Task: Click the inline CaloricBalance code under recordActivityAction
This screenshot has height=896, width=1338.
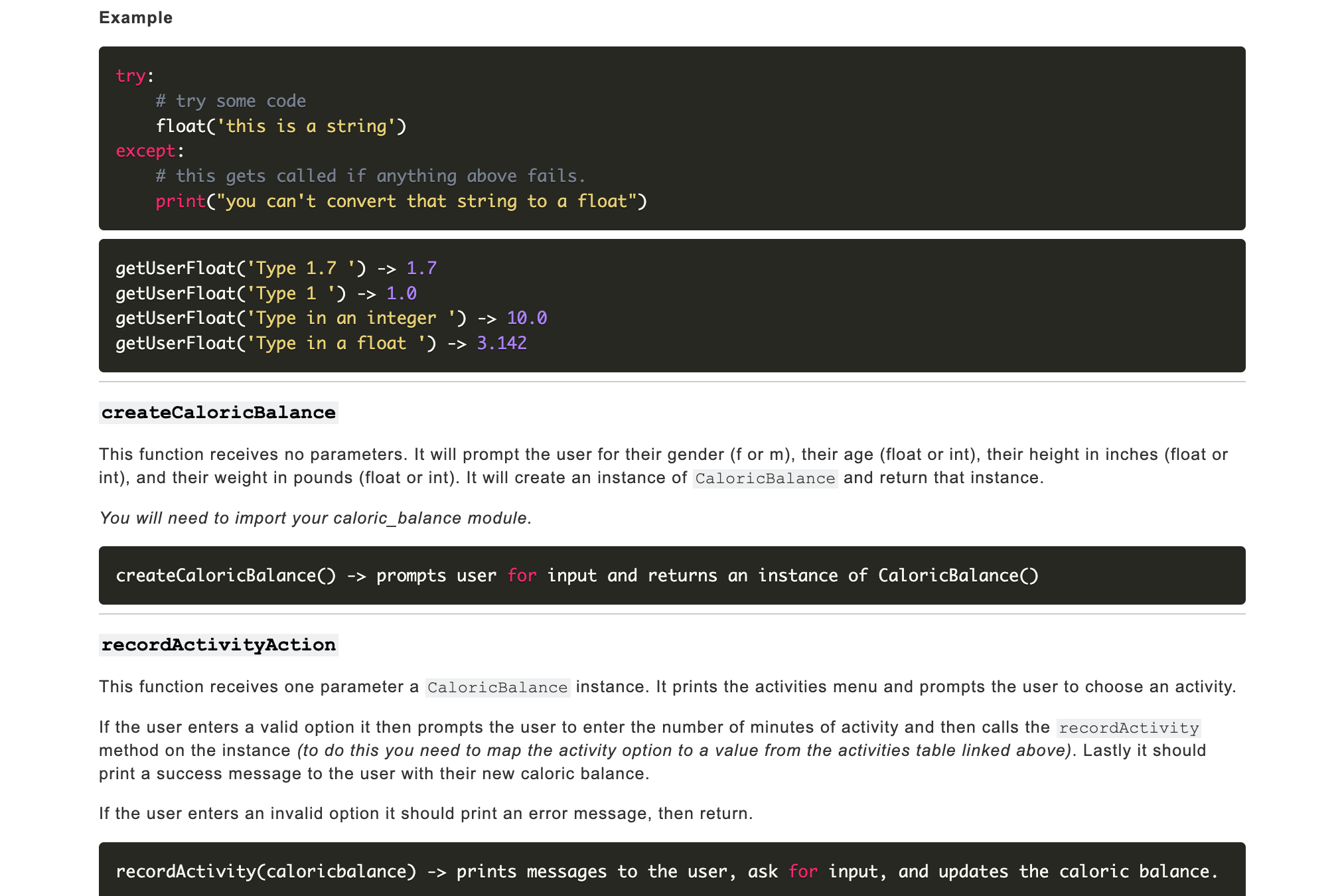Action: click(x=497, y=688)
